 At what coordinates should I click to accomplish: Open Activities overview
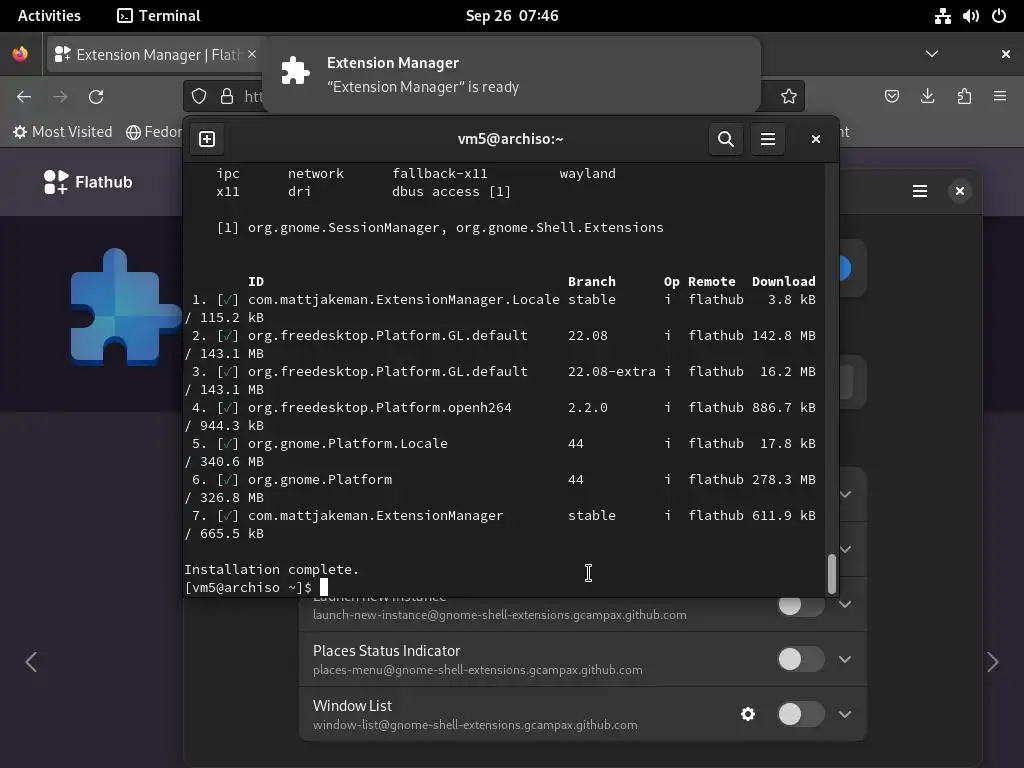pyautogui.click(x=49, y=16)
